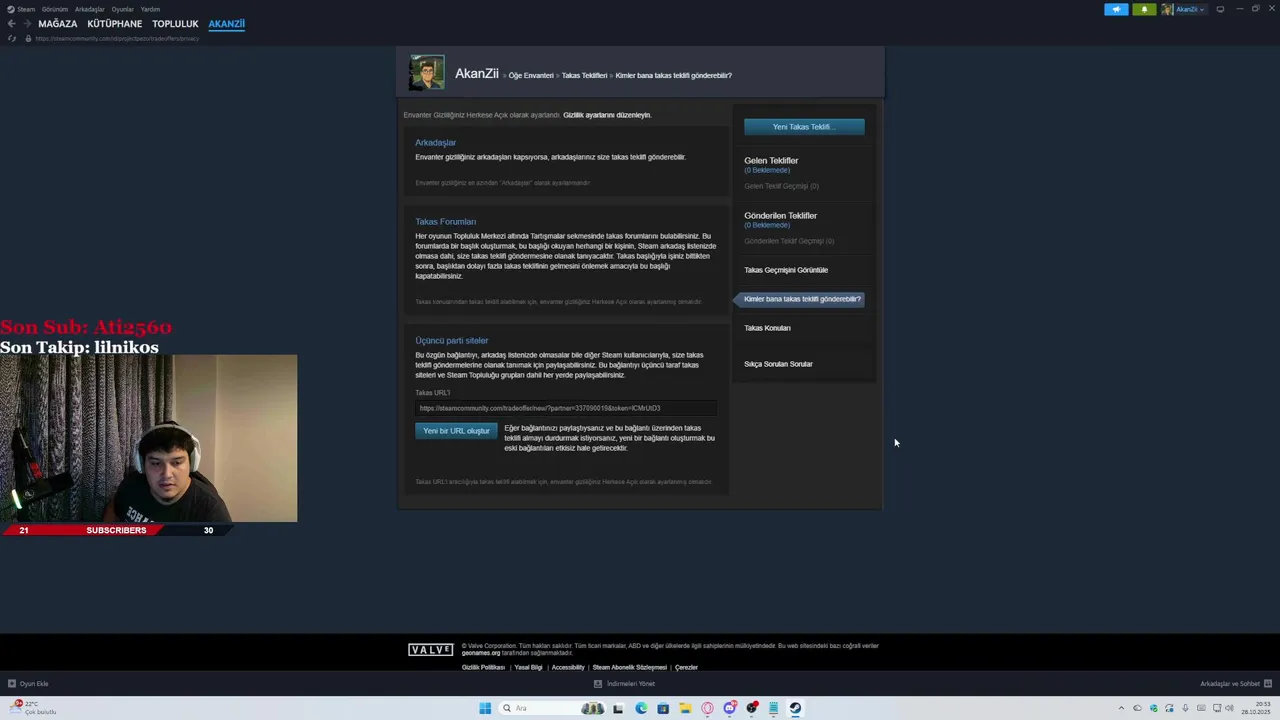
Task: Open the weather widget on the taskbar
Action: tap(32, 708)
